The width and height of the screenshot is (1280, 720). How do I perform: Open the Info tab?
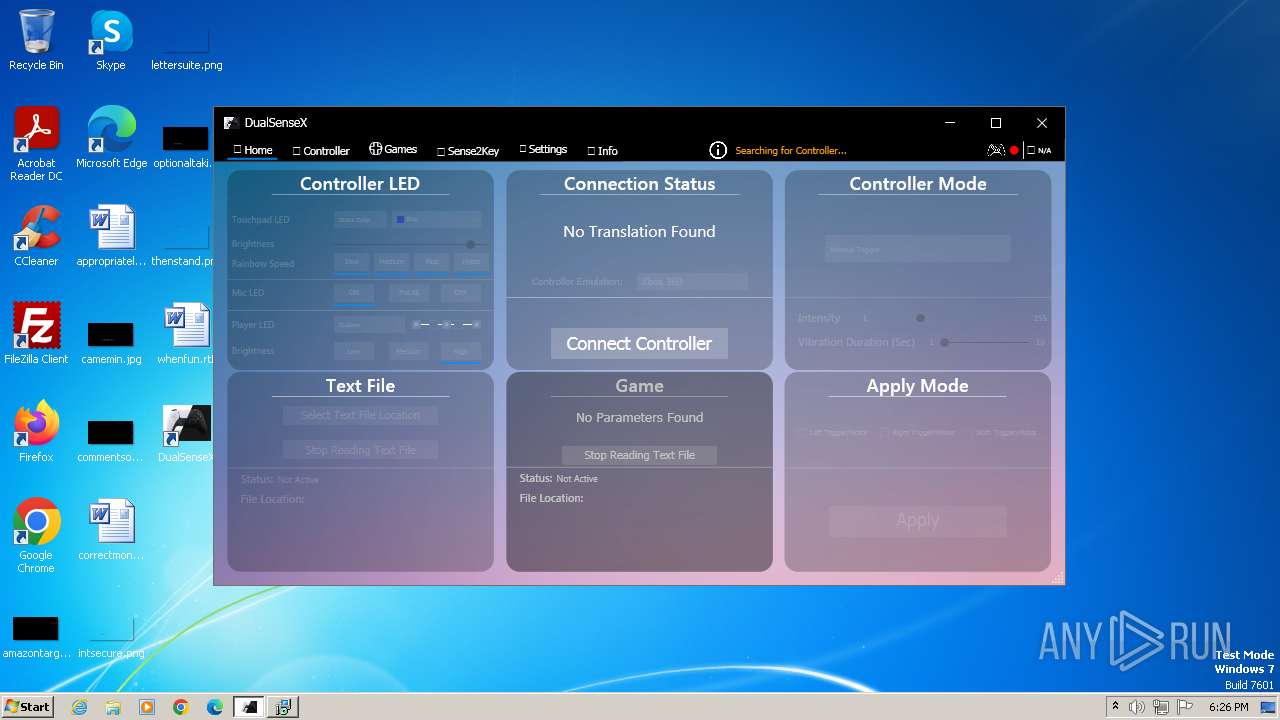(x=602, y=151)
